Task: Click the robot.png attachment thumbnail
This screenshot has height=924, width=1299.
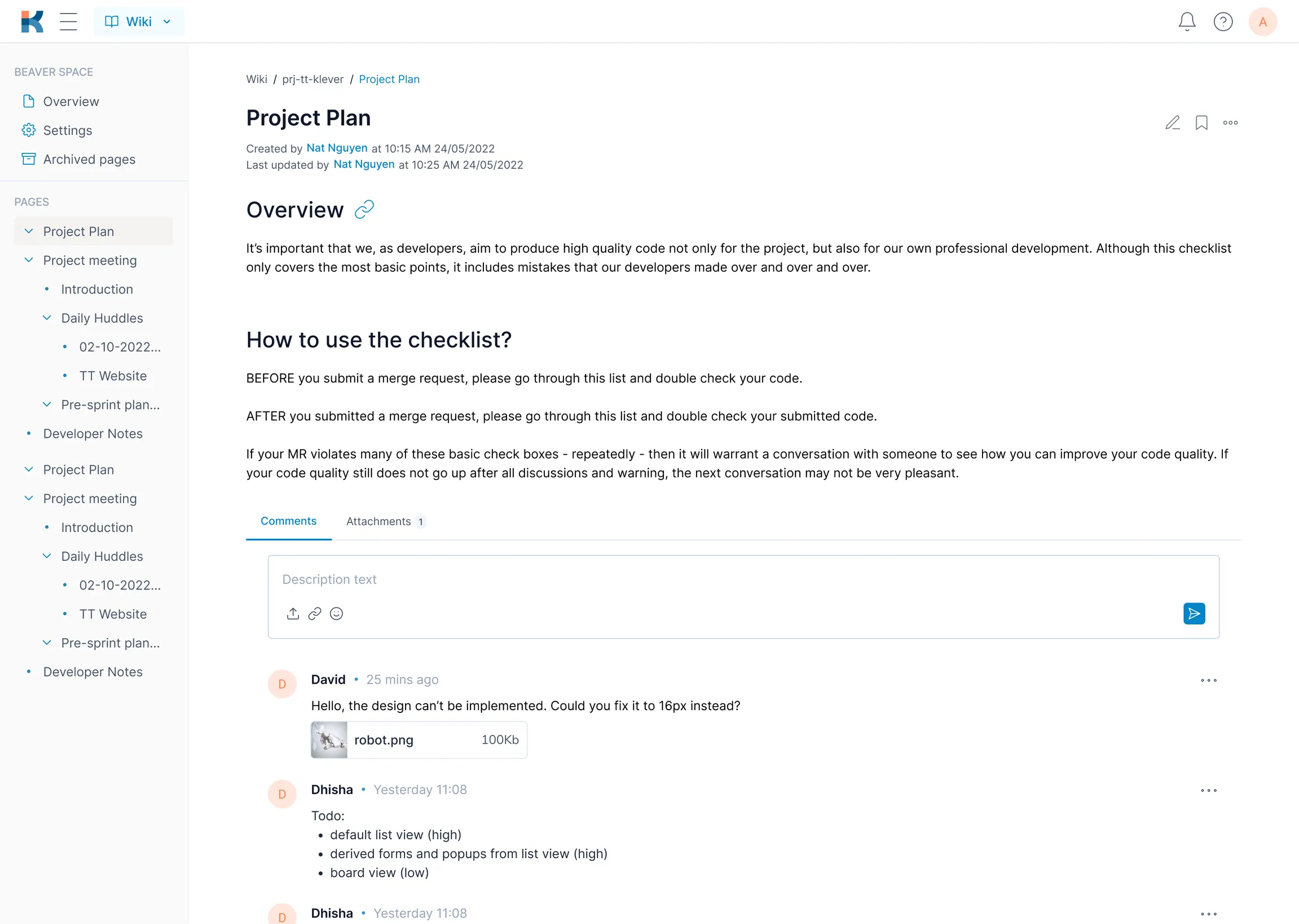Action: [329, 740]
